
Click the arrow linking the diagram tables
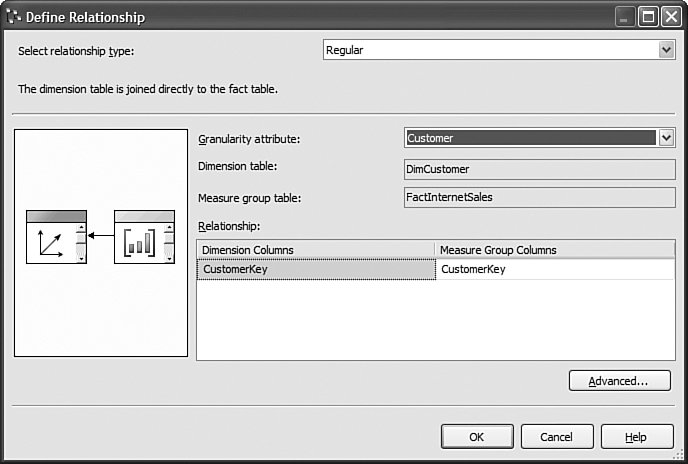pos(100,236)
